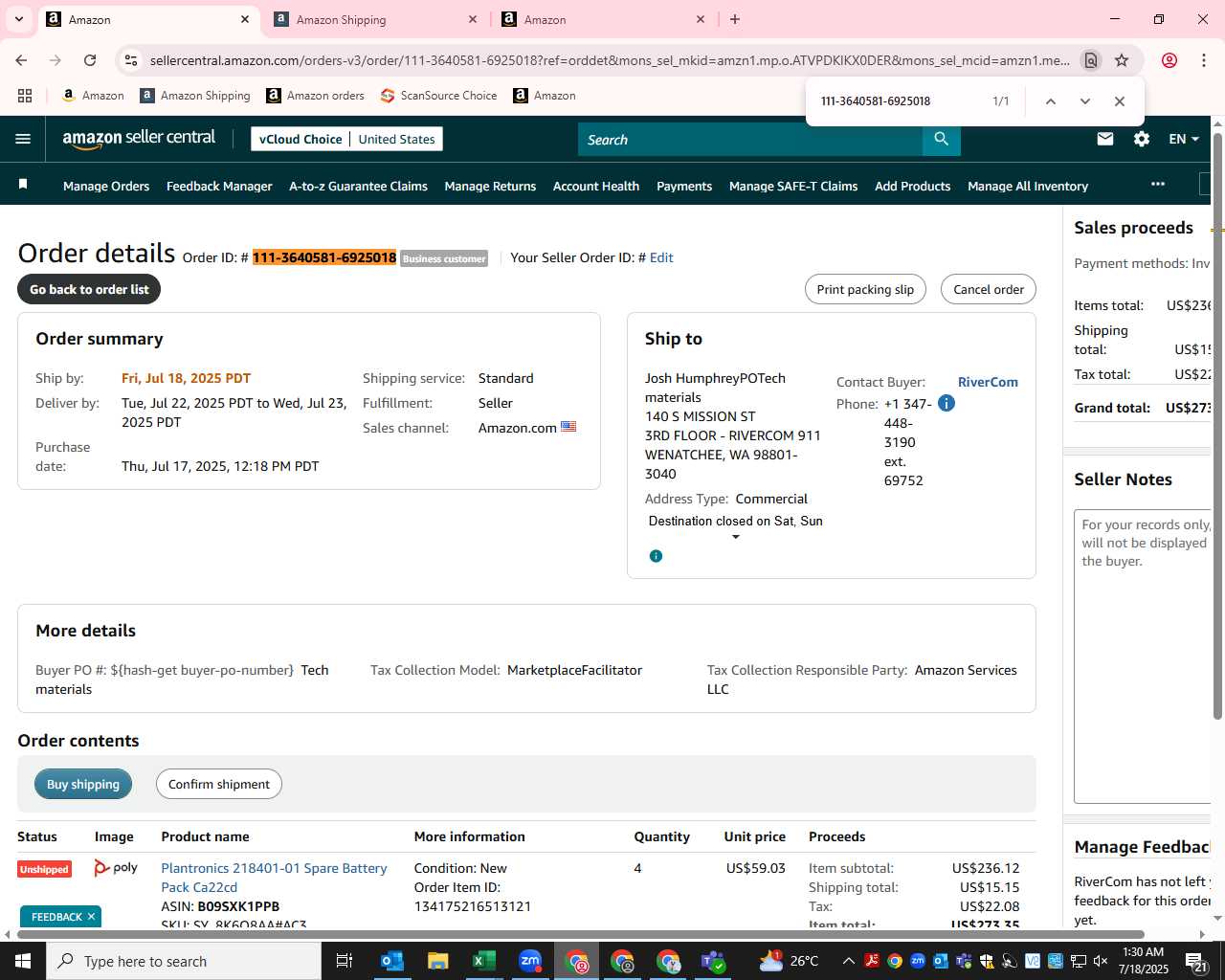Open Zoom from the taskbar
The image size is (1225, 980).
coord(530,961)
